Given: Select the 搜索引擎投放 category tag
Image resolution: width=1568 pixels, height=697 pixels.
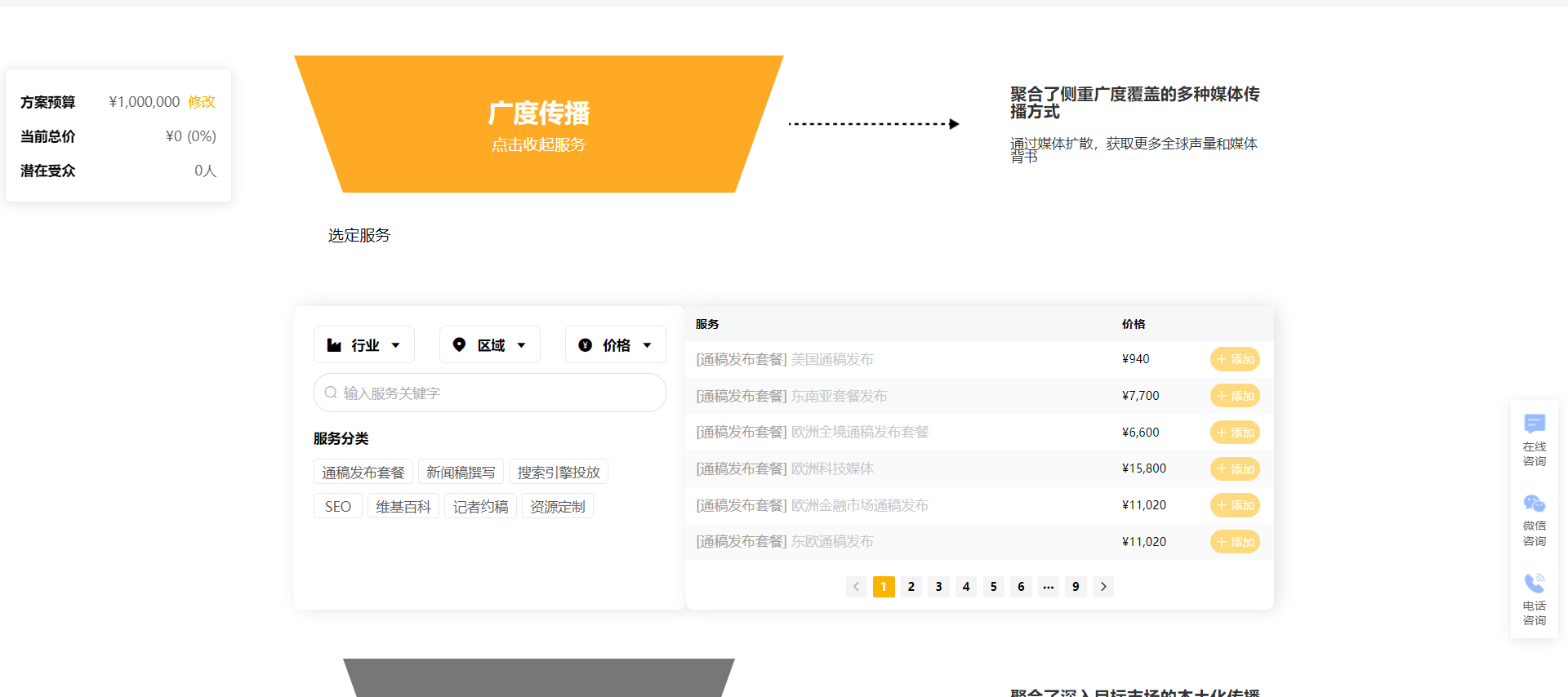Looking at the screenshot, I should 559,473.
